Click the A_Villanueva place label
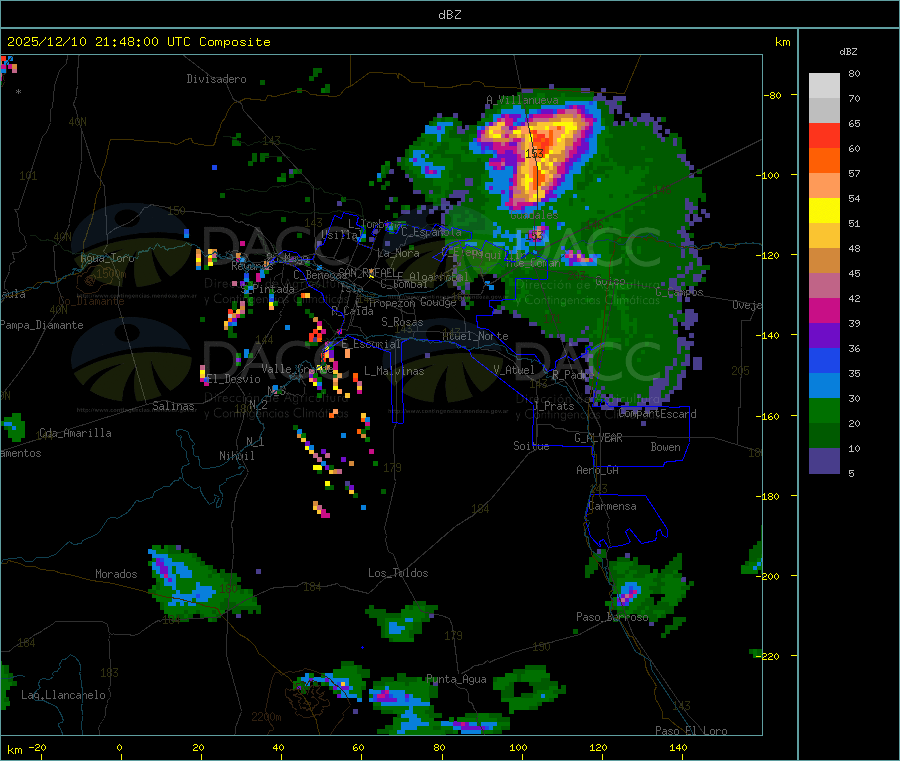This screenshot has height=761, width=900. (x=522, y=100)
